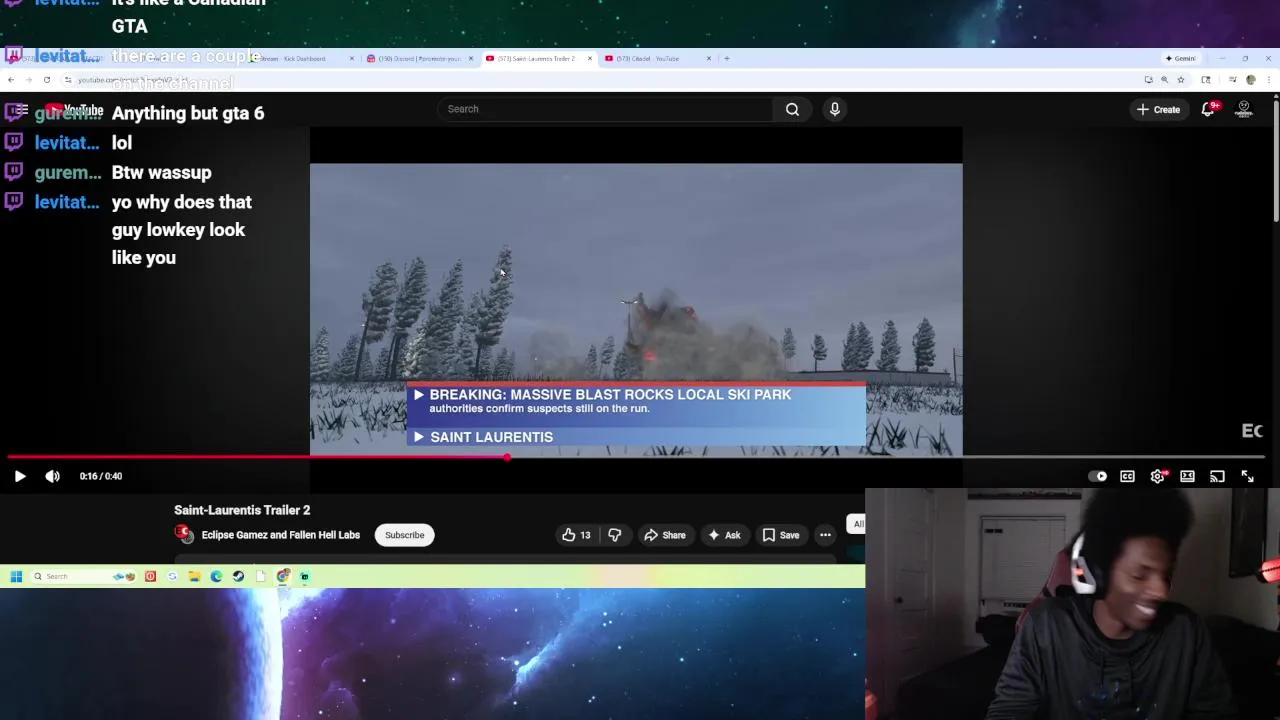This screenshot has height=720, width=1280.
Task: Cast video with Play on TV icon
Action: point(1217,477)
